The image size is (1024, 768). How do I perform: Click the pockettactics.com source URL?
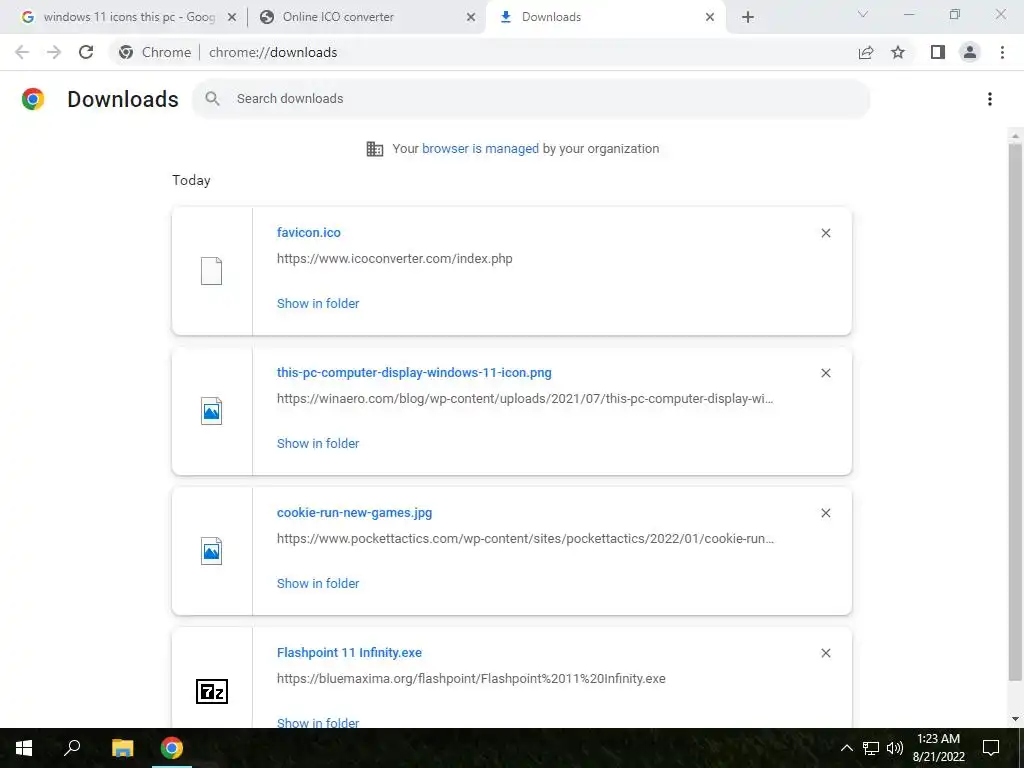(525, 539)
